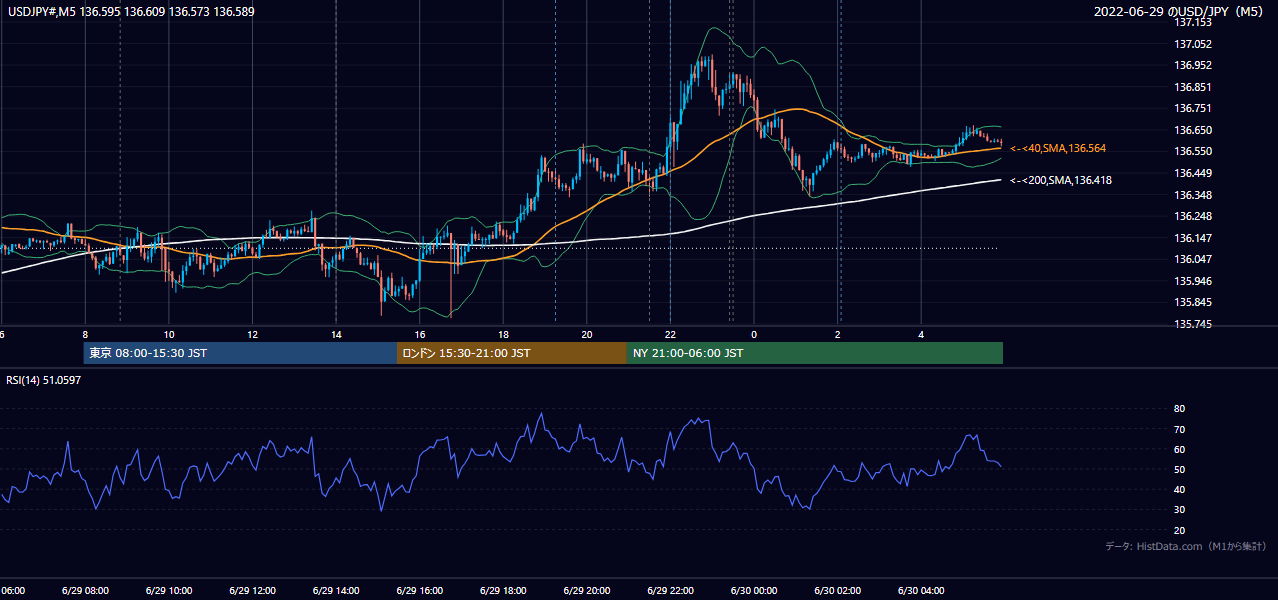Viewport: 1278px width, 600px height.
Task: Click price axis label 136.248
Action: [x=1193, y=216]
